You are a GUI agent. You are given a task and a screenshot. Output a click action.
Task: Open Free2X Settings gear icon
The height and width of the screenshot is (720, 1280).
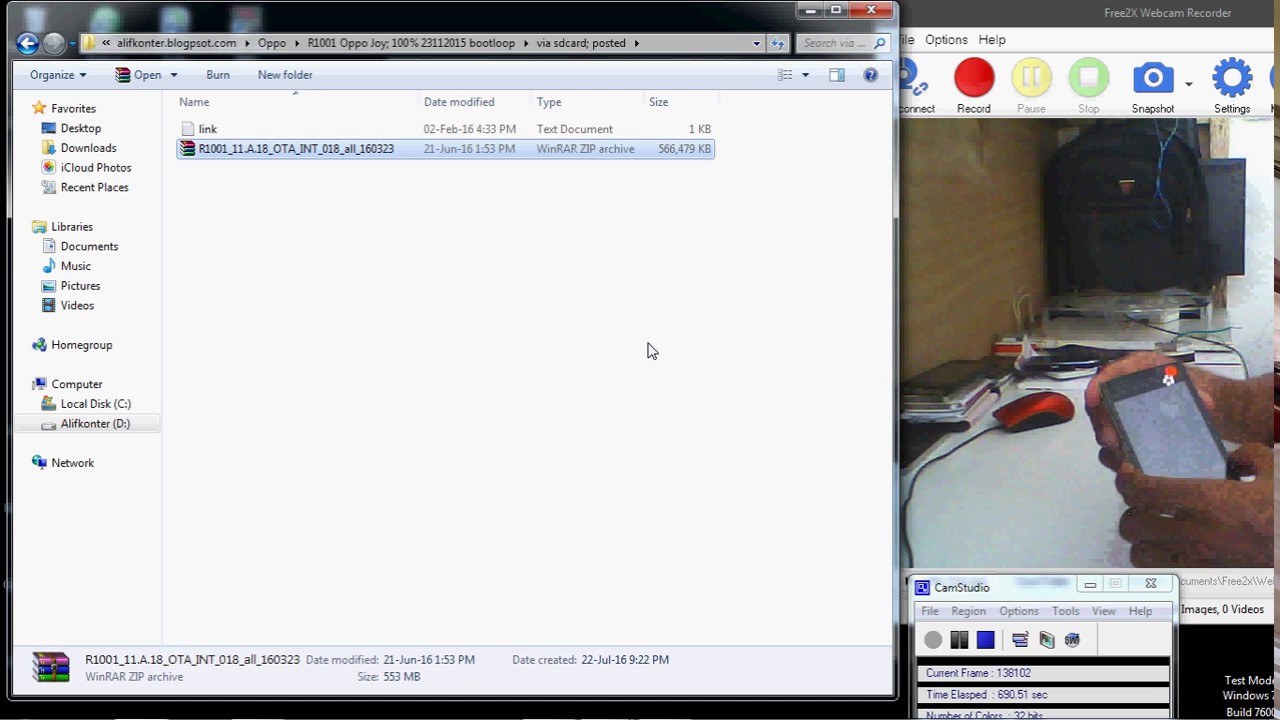coord(1232,79)
